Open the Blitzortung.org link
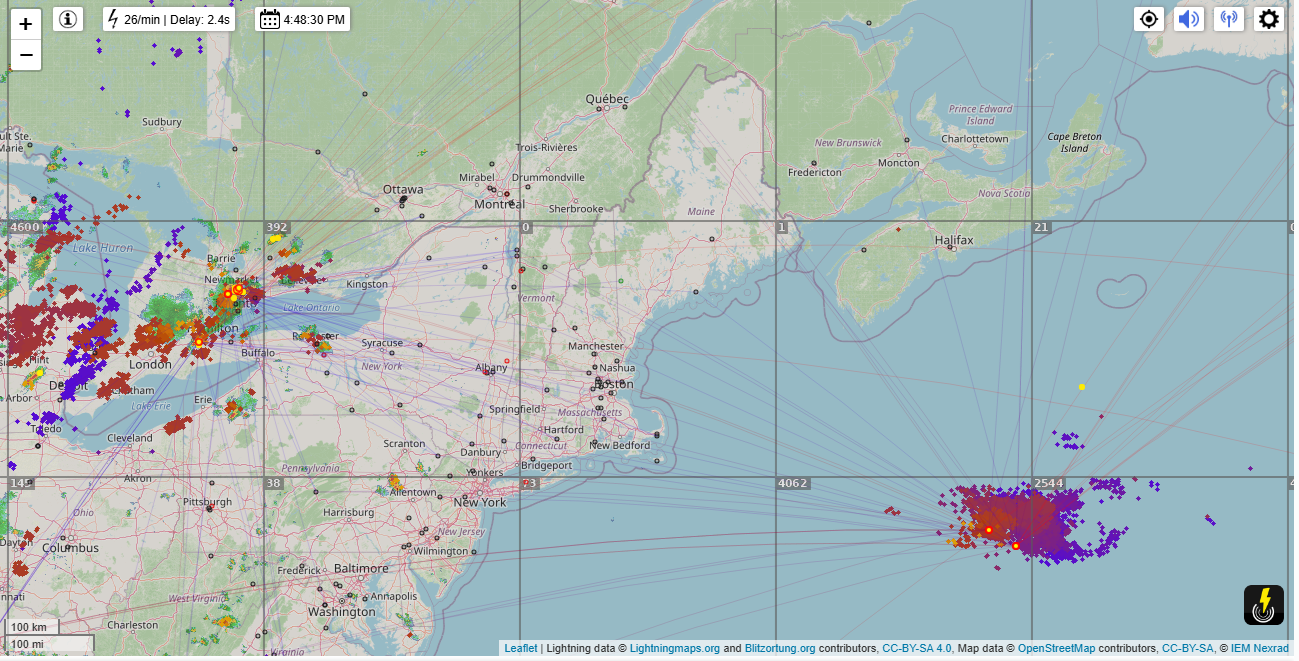 pos(779,649)
